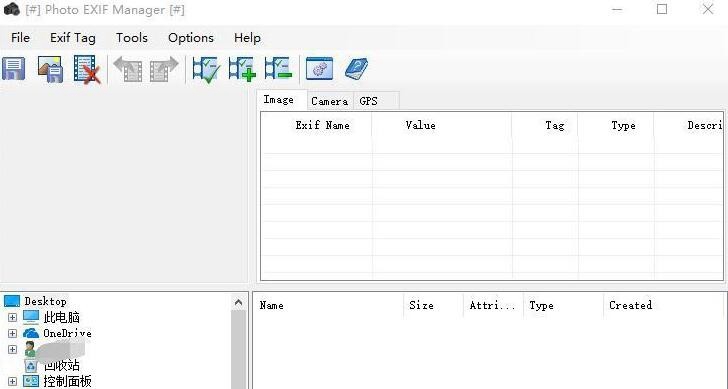Click the remove tag green minus icon
728x389 pixels.
(x=279, y=69)
